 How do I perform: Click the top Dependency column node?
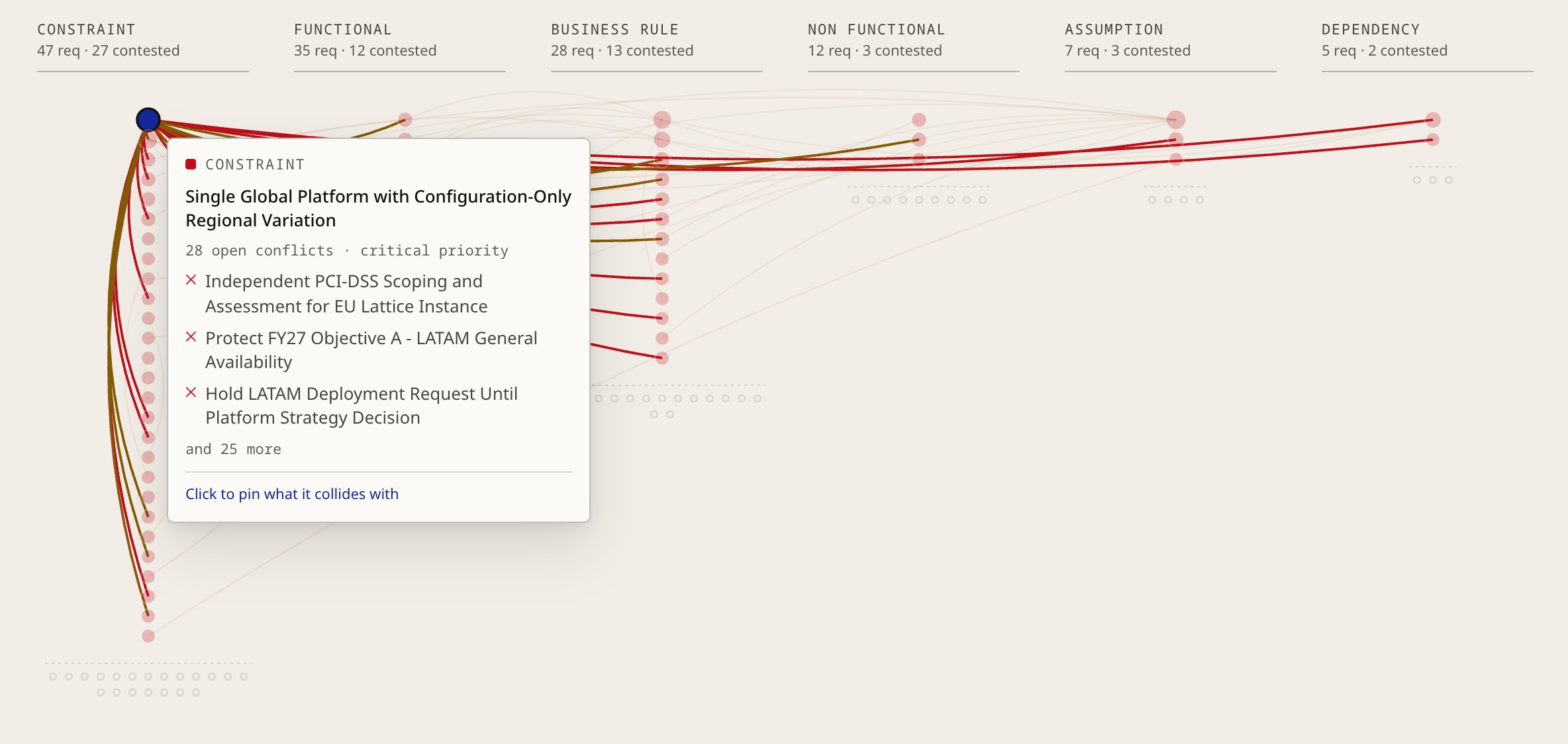(1433, 120)
